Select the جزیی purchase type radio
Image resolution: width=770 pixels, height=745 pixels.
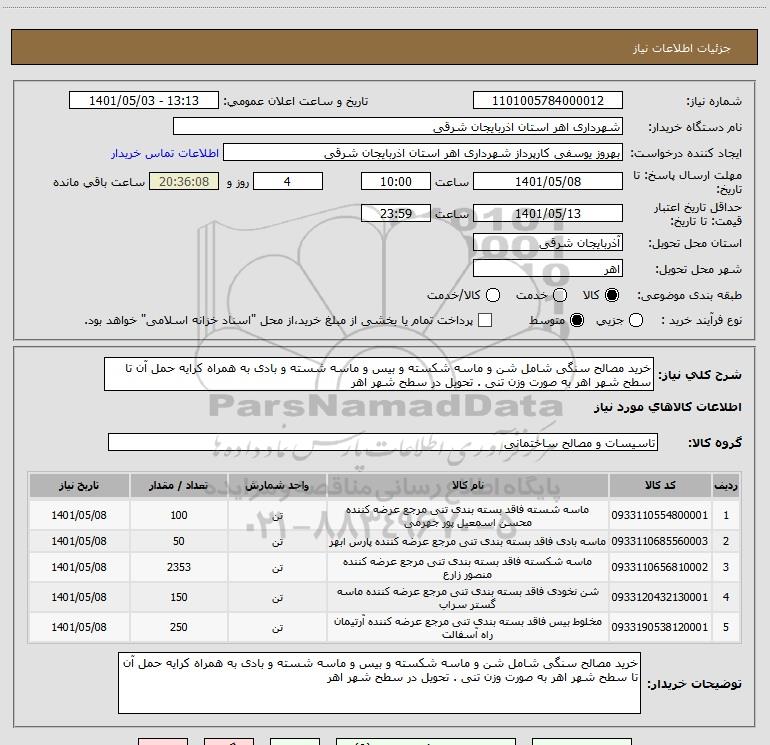point(635,320)
